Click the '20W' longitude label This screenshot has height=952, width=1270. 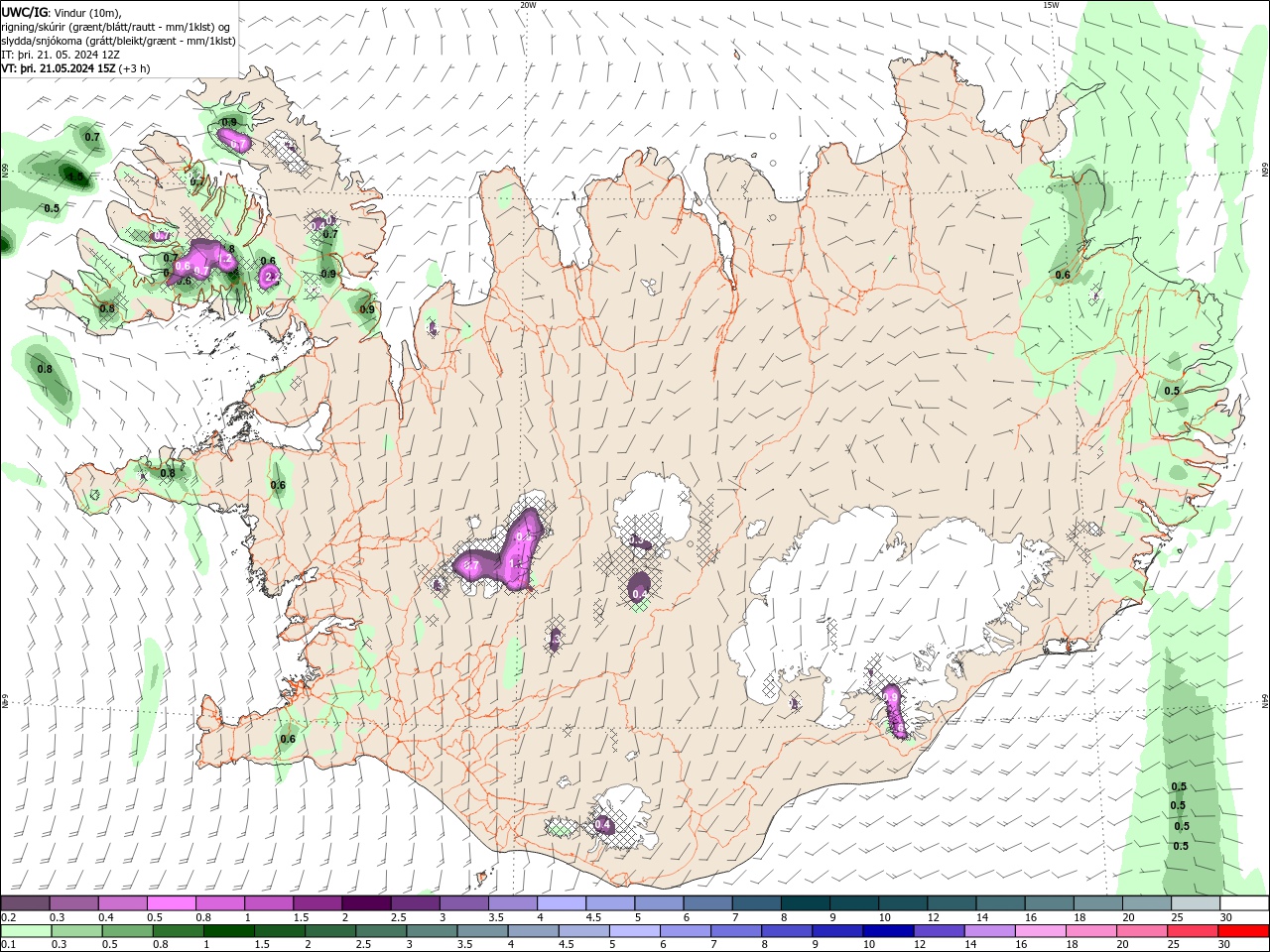[x=528, y=5]
